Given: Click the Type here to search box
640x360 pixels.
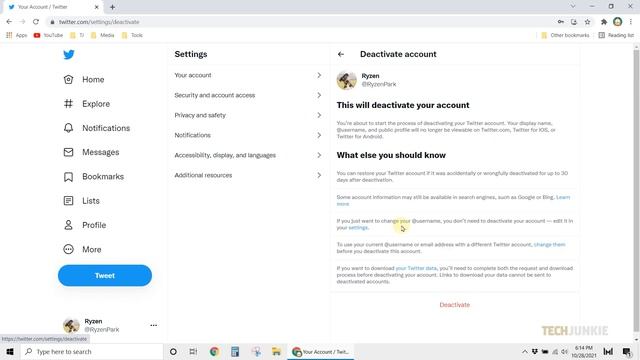Looking at the screenshot, I should [x=91, y=351].
